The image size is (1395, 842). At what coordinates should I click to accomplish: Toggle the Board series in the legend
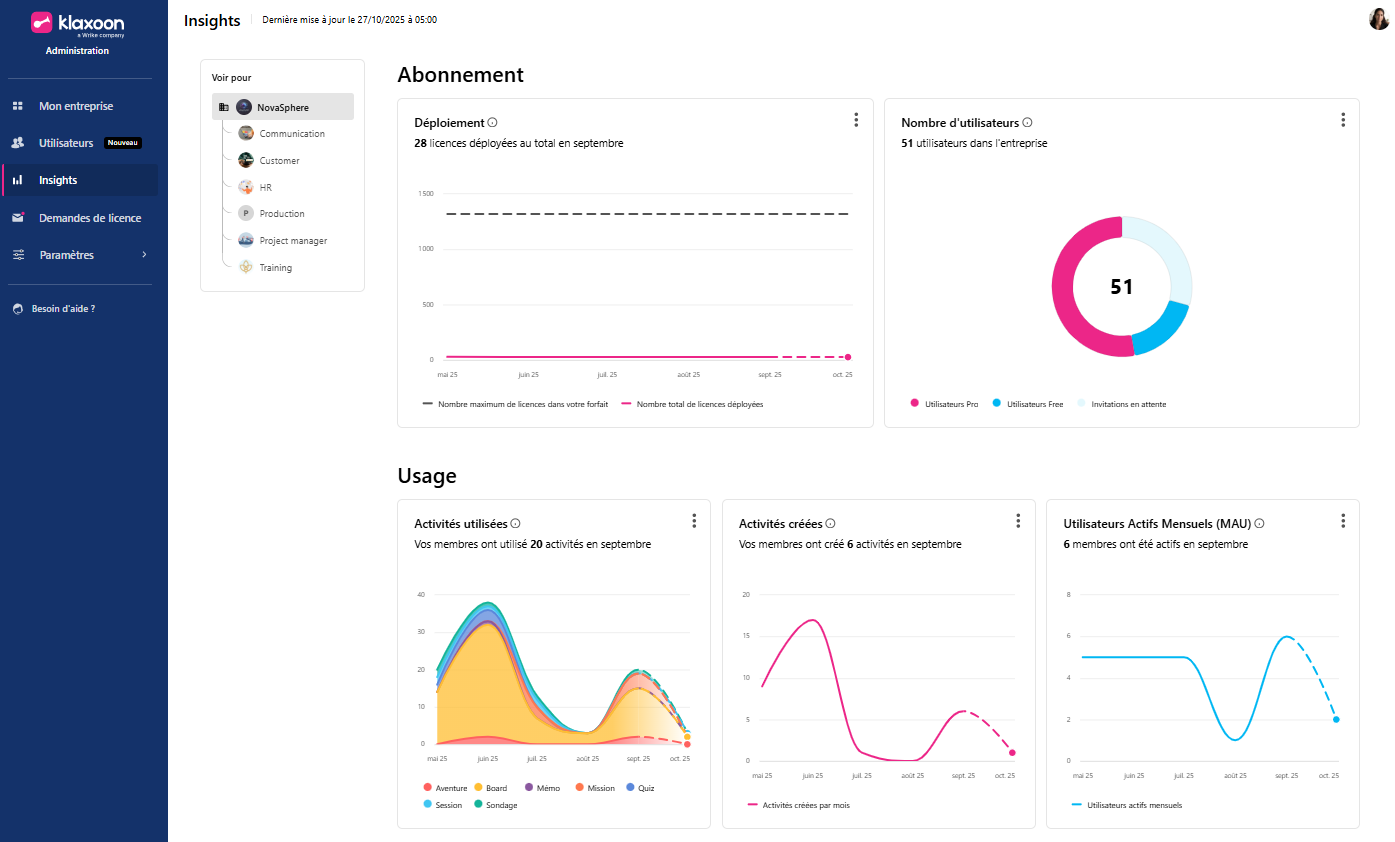(490, 788)
